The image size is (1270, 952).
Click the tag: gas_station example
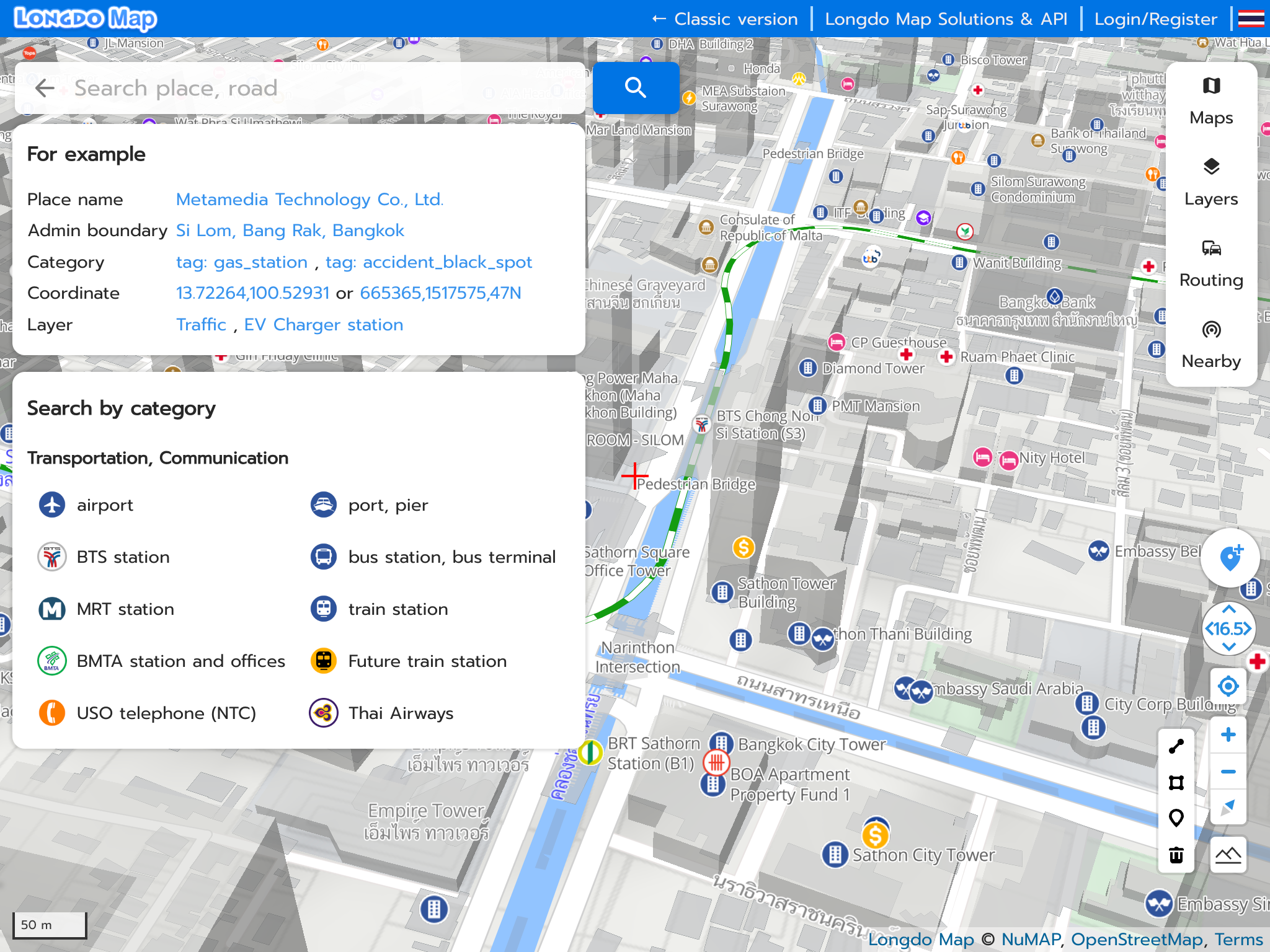point(242,262)
